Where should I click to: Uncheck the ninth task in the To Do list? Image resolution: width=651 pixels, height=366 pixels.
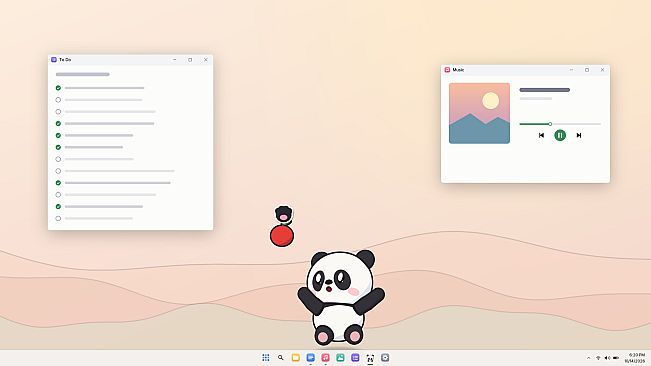tap(58, 183)
